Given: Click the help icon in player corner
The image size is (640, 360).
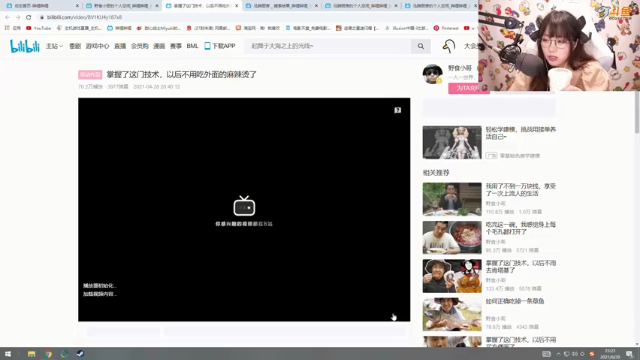Looking at the screenshot, I should pyautogui.click(x=398, y=110).
